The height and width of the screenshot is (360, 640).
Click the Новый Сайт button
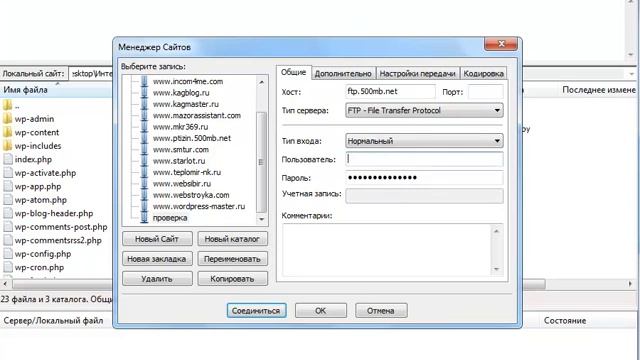click(x=157, y=239)
